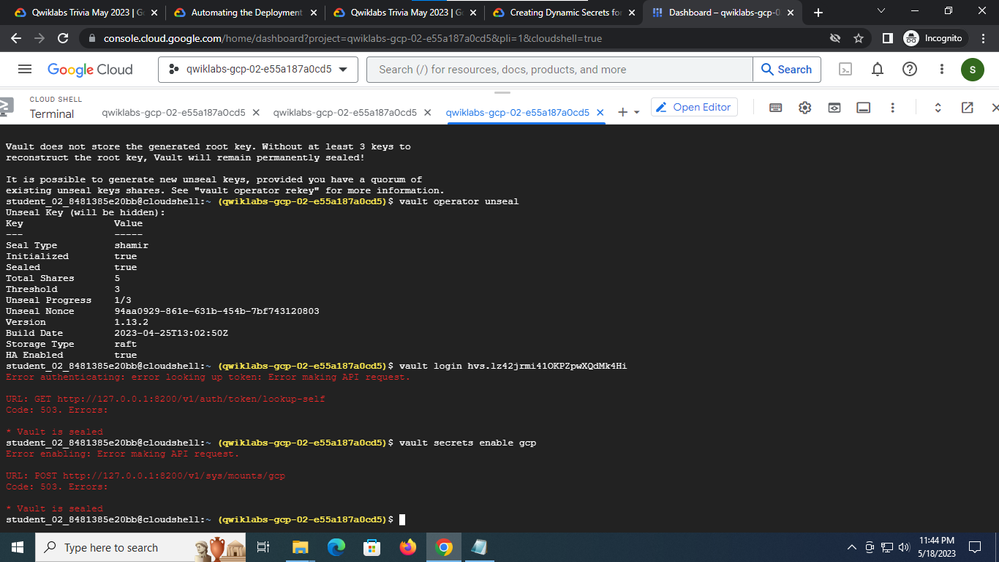The image size is (999, 562).
Task: Close the first Cloud Shell terminal tab
Action: click(256, 112)
